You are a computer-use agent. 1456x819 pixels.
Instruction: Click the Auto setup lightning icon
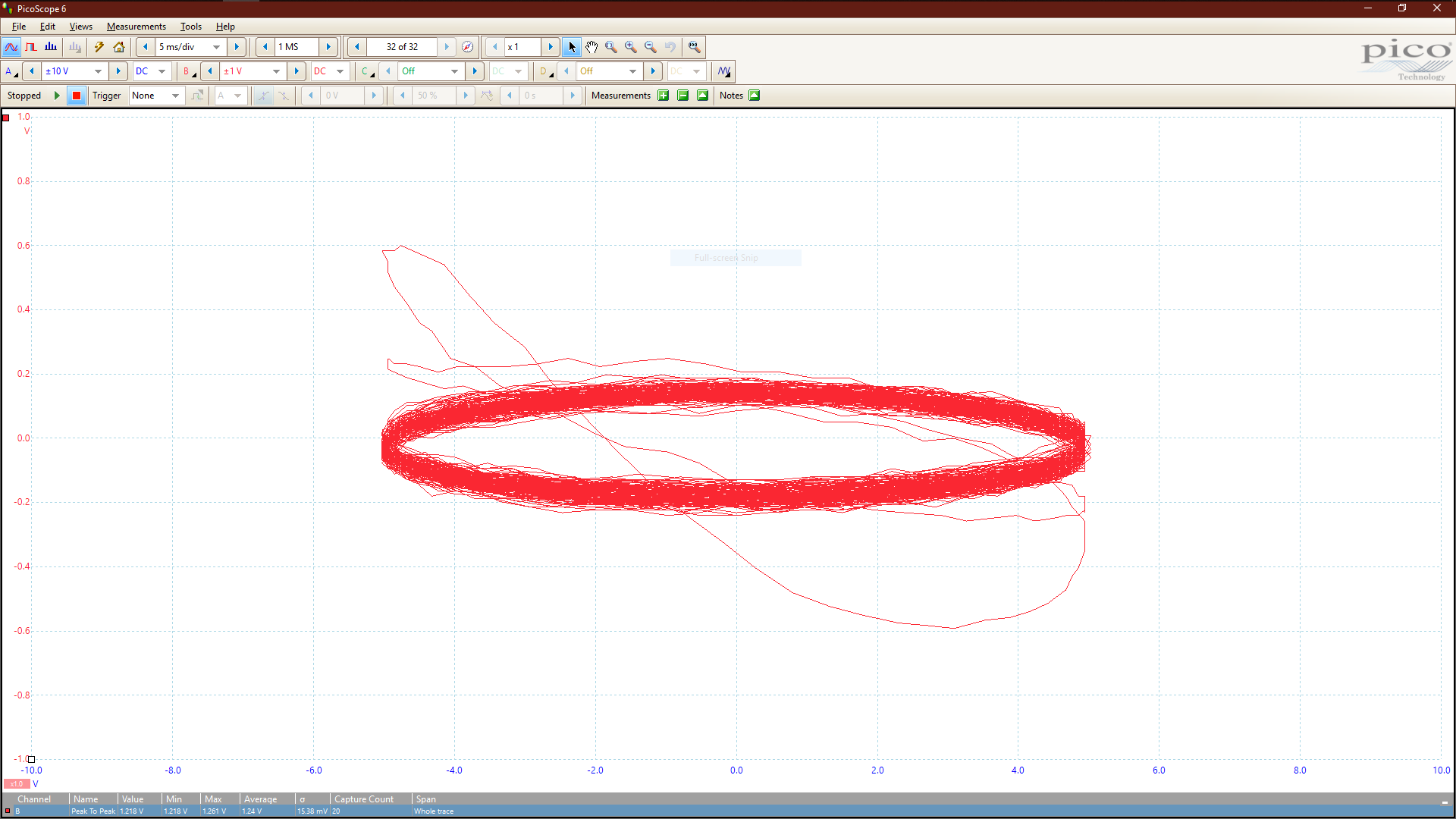click(99, 47)
